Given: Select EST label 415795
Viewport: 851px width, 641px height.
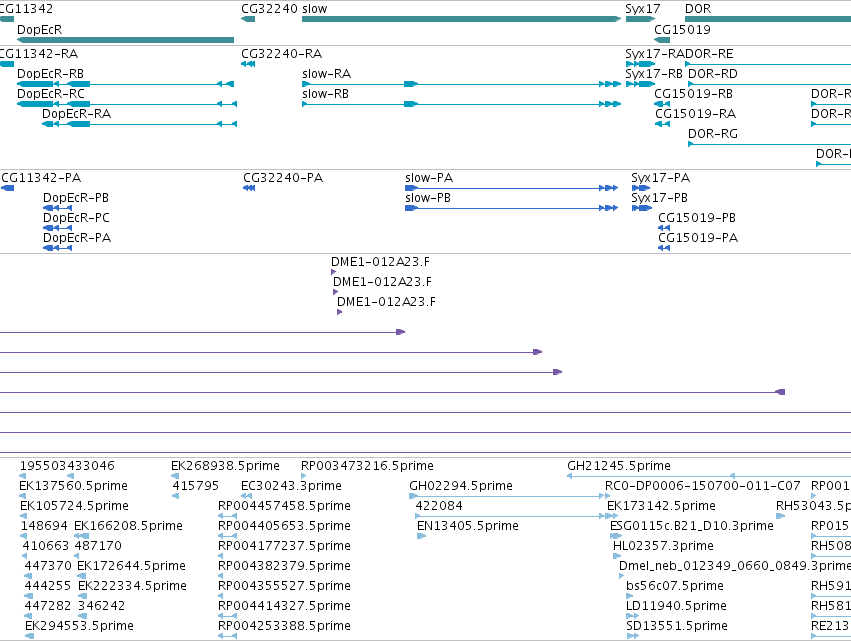Looking at the screenshot, I should tap(196, 486).
